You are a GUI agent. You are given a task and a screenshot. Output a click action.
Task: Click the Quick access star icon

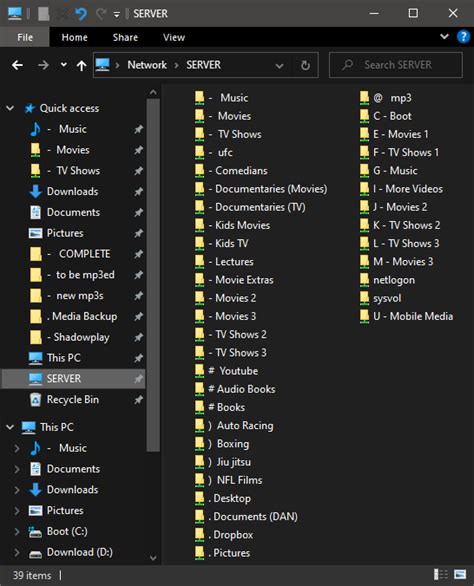[30, 108]
